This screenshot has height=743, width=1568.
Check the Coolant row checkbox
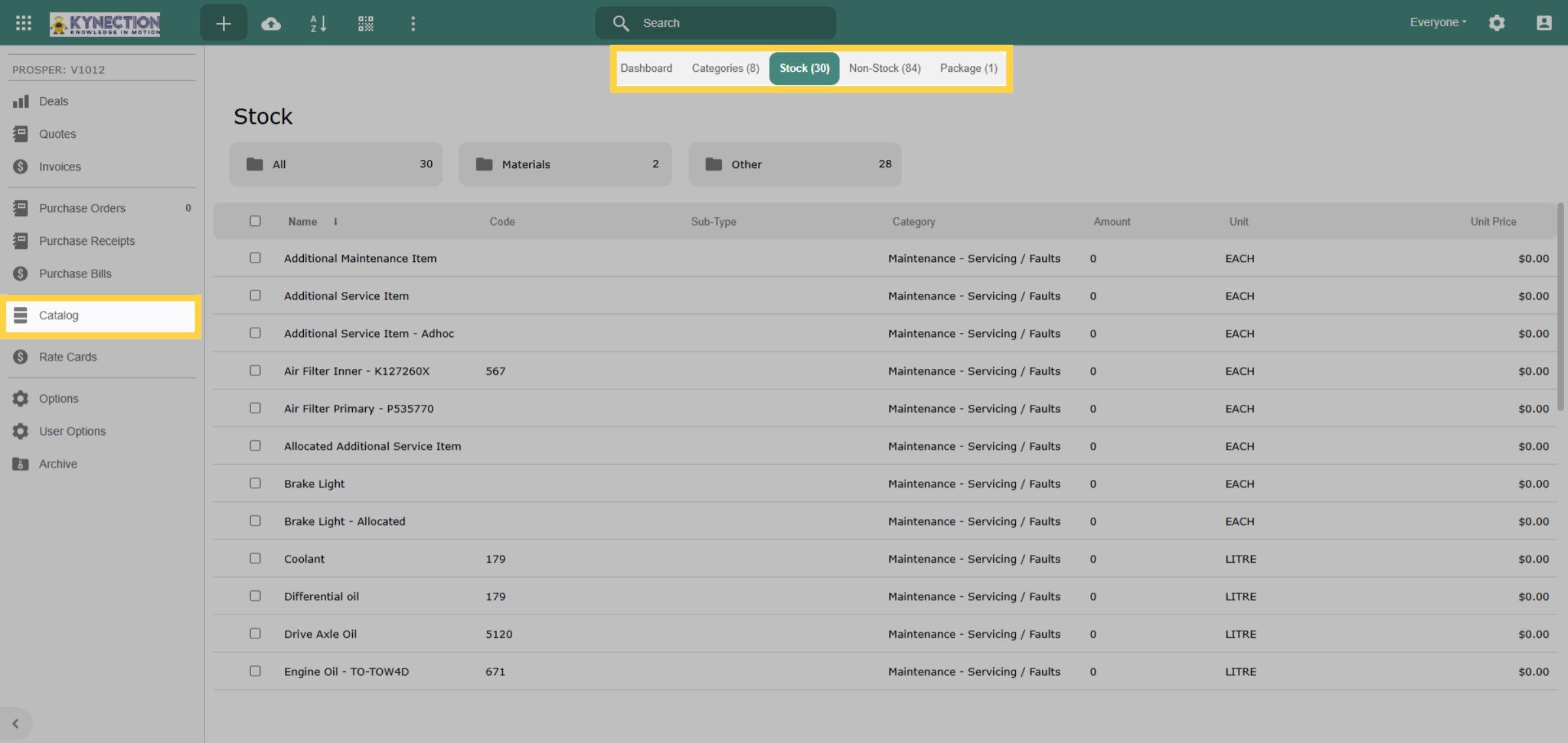(255, 558)
